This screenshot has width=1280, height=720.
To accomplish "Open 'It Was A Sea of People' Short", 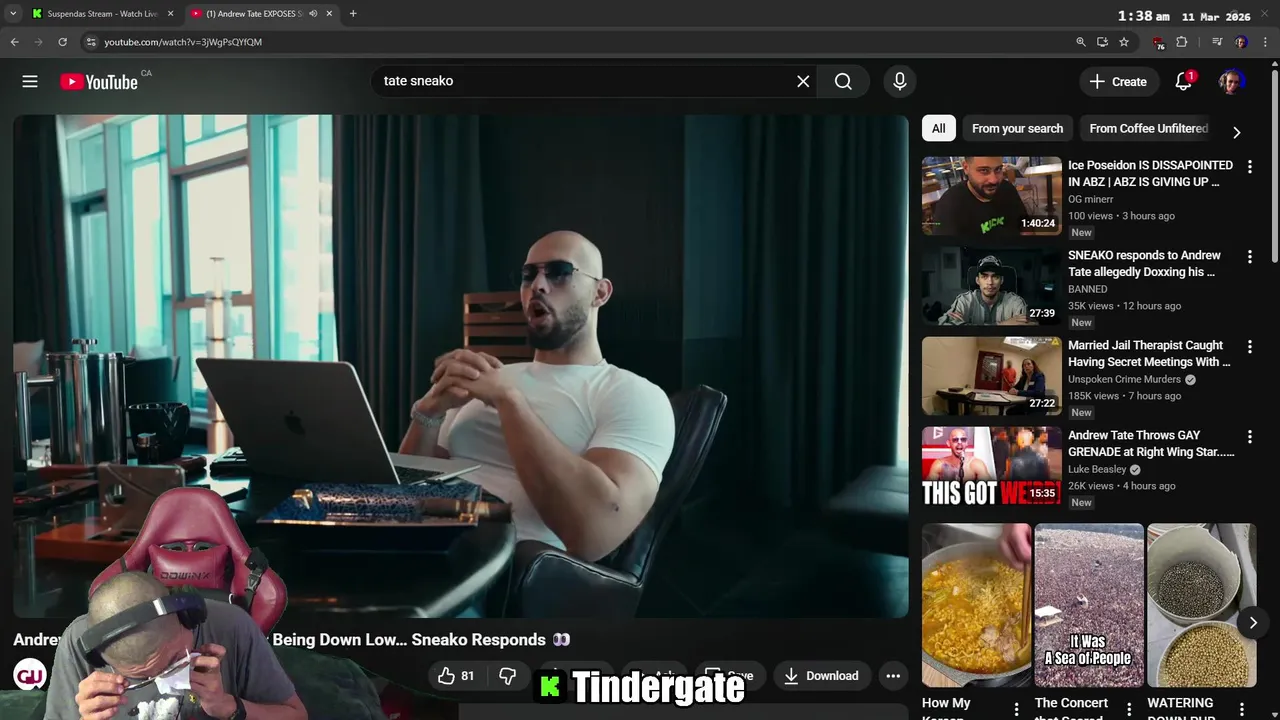I will click(1089, 605).
